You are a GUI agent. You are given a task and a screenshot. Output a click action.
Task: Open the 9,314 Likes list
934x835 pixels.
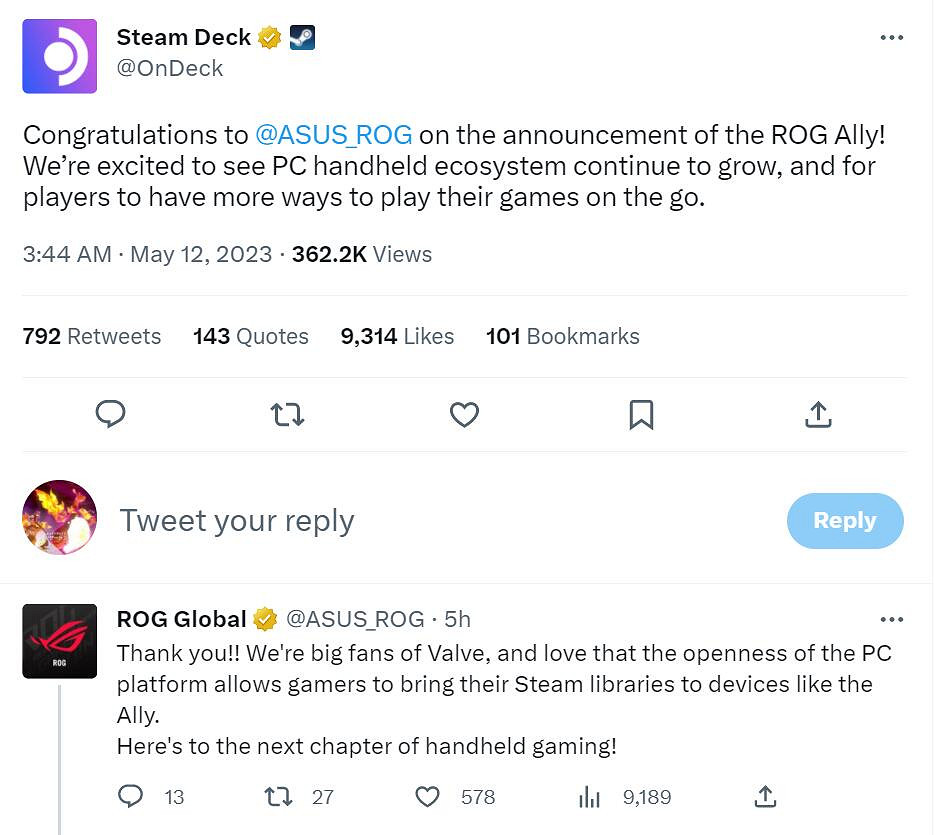[x=397, y=336]
